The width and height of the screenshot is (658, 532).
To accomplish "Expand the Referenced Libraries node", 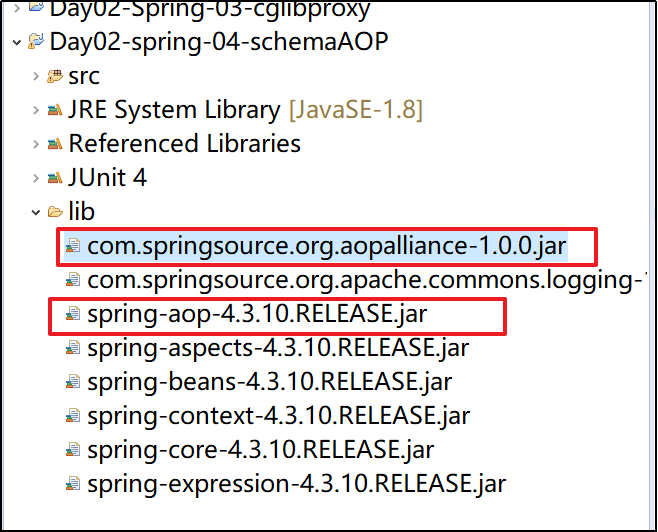I will click(x=36, y=144).
